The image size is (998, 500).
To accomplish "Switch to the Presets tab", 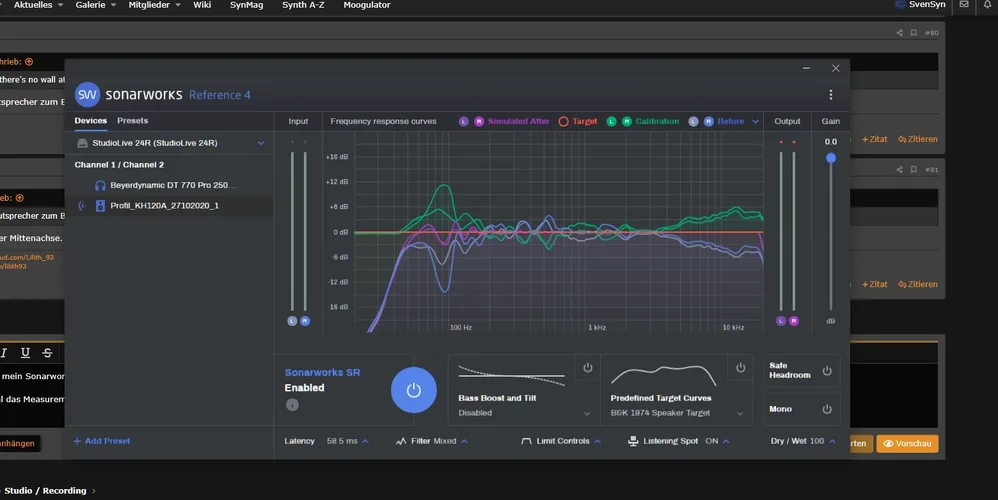I will point(132,121).
